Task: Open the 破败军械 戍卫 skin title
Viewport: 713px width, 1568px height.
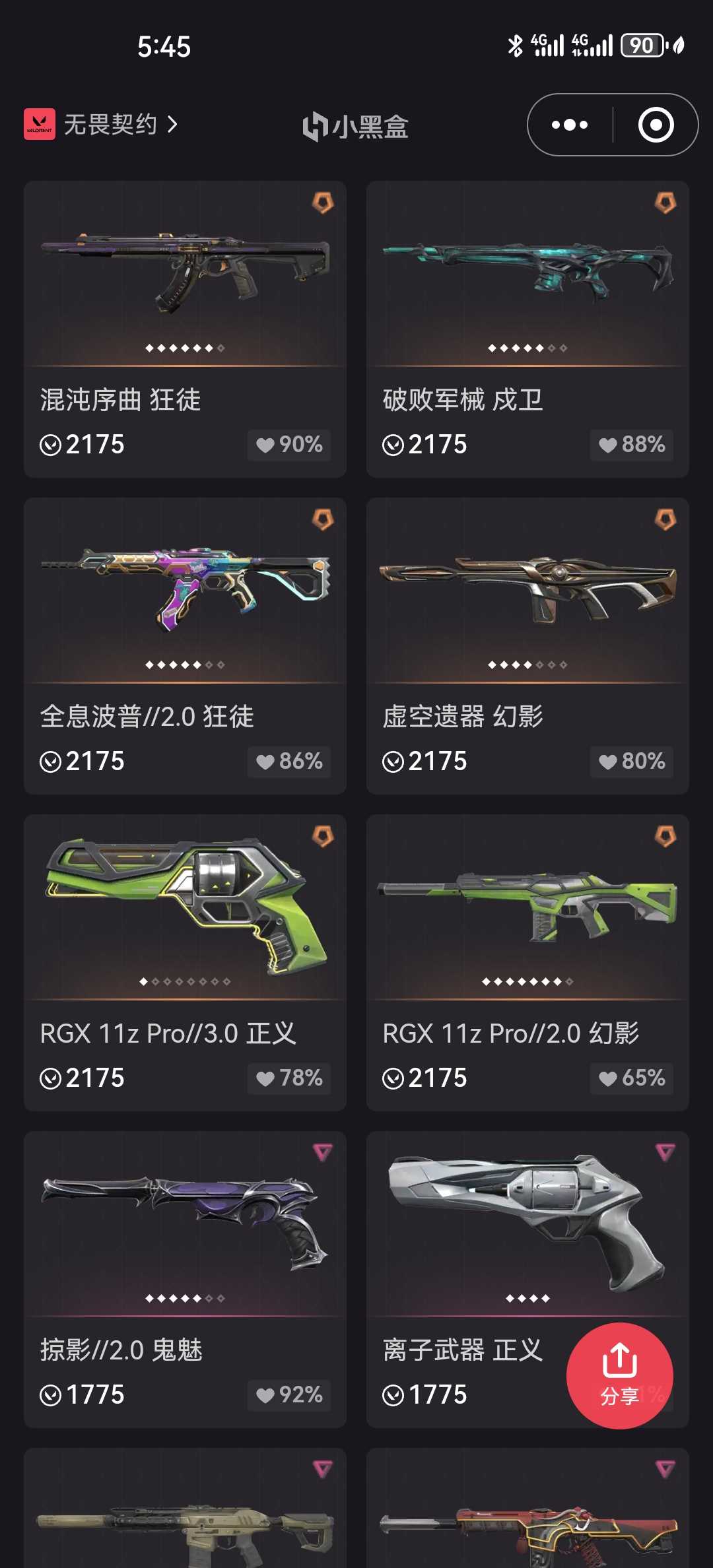Action: click(463, 400)
